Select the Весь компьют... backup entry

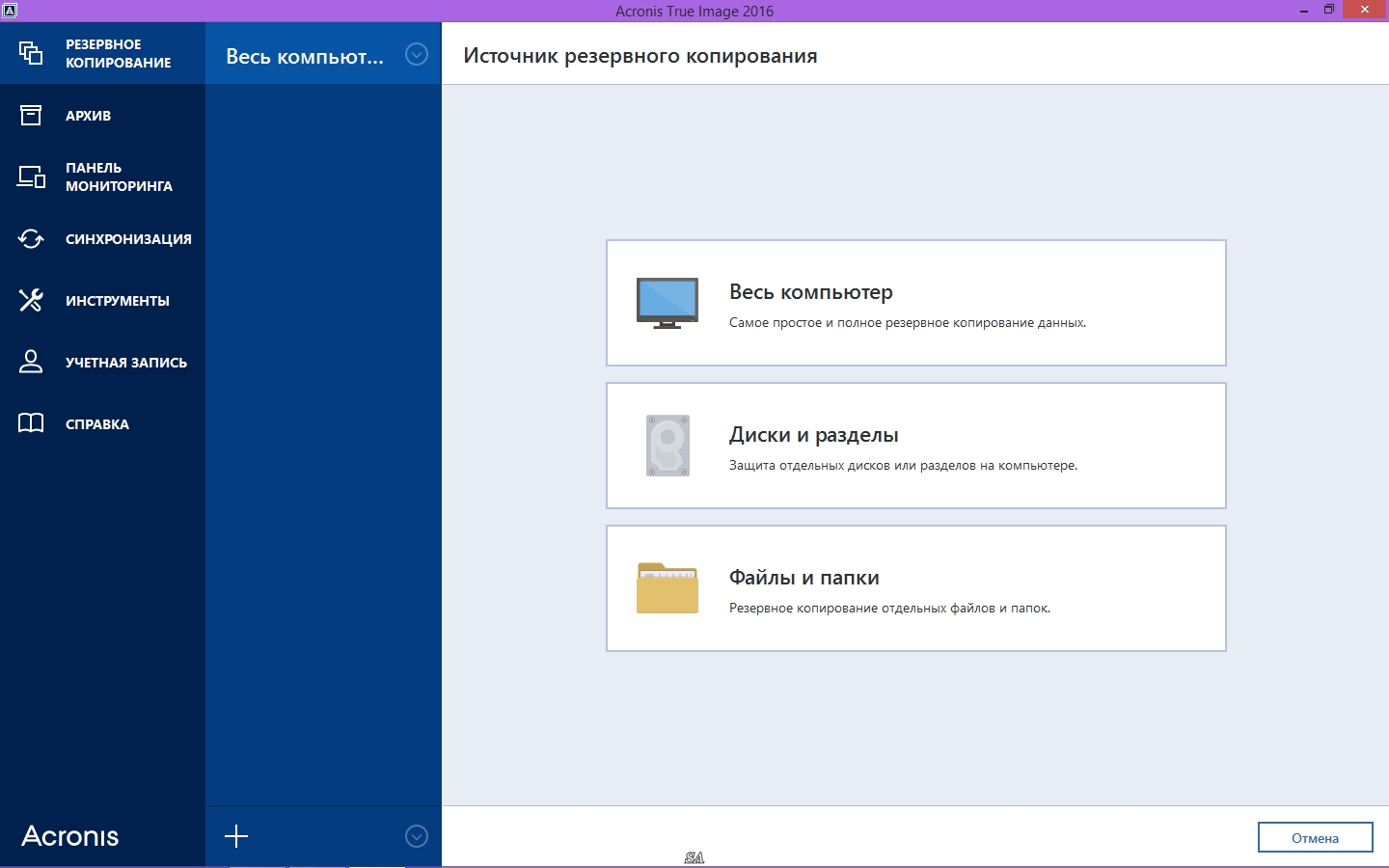point(323,54)
